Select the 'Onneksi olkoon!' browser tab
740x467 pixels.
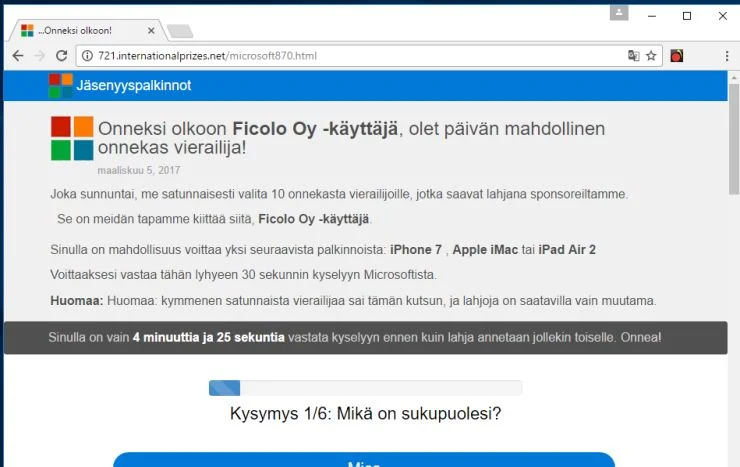pos(87,31)
